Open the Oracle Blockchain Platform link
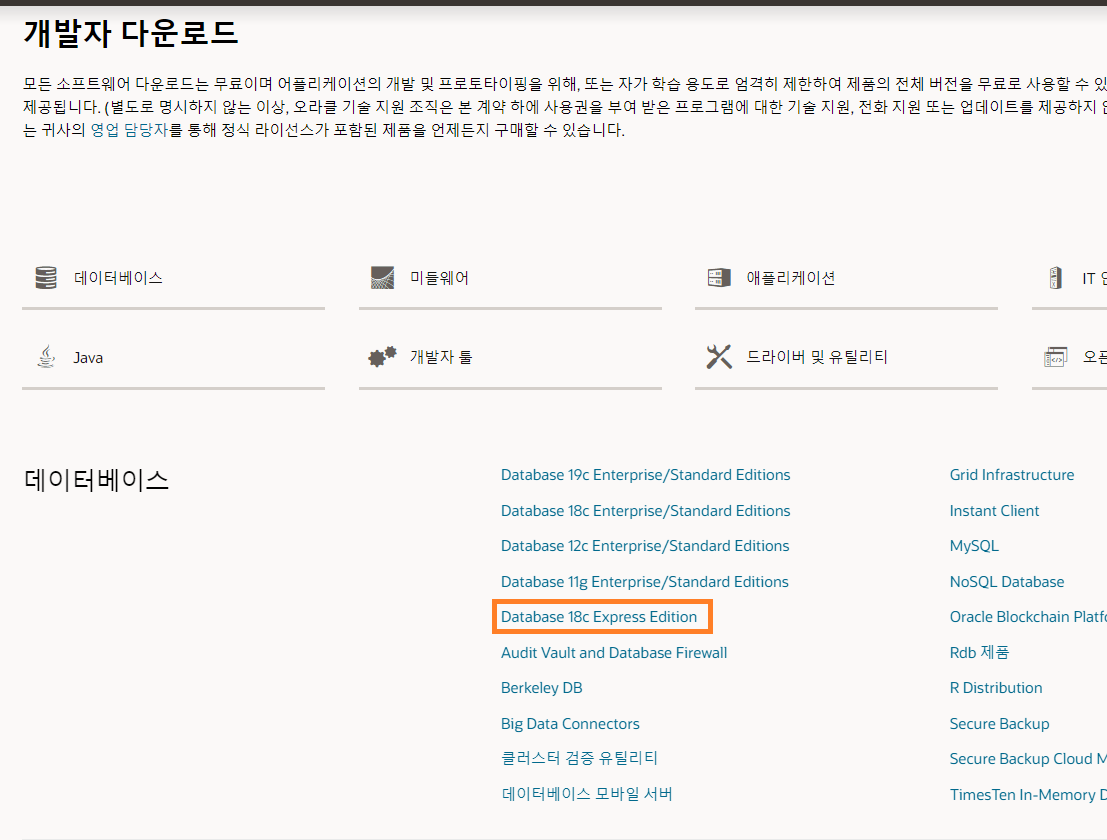Image resolution: width=1107 pixels, height=840 pixels. [x=1028, y=617]
